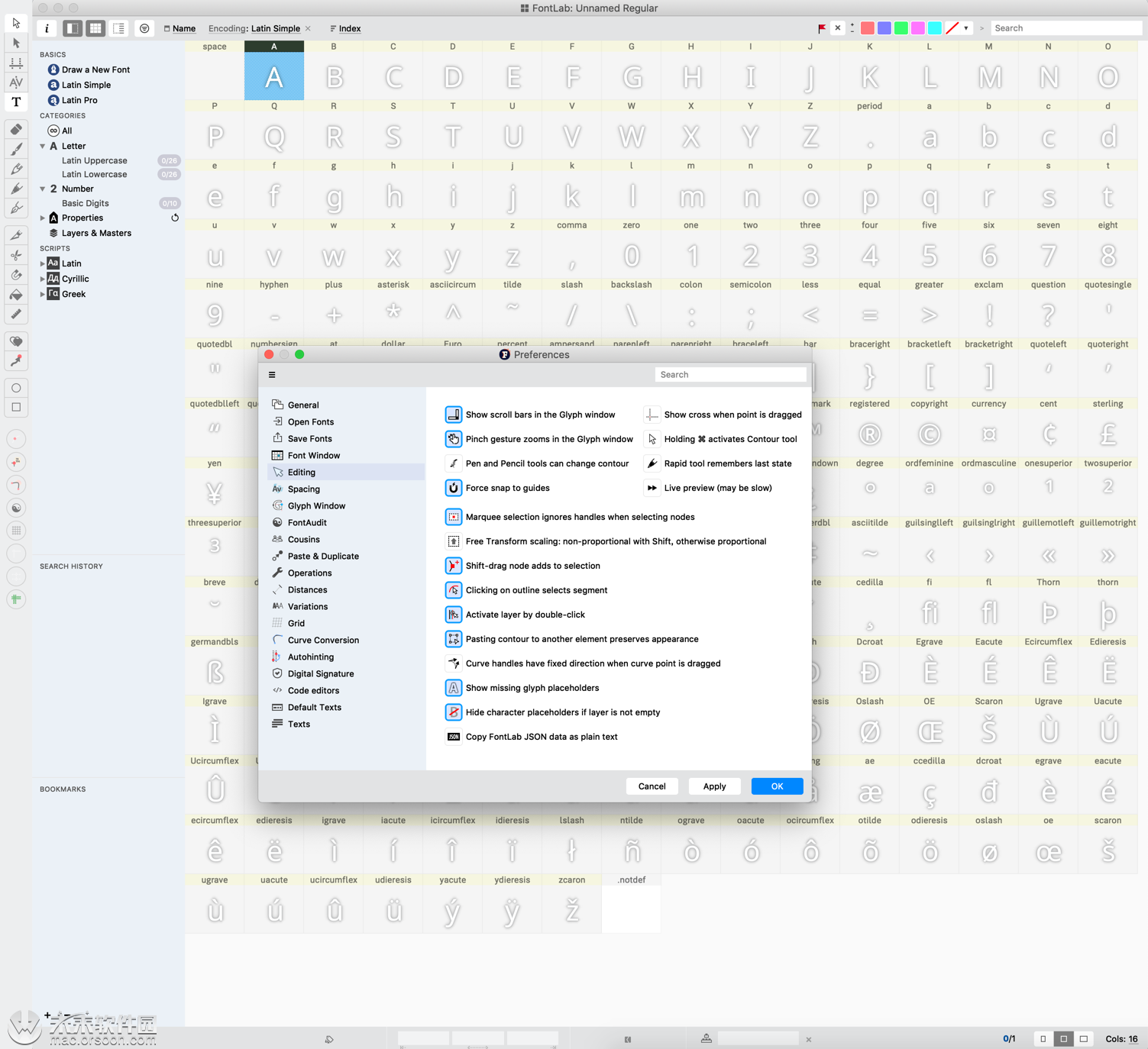
Task: Toggle Rapid tool remembers last state
Action: click(652, 463)
